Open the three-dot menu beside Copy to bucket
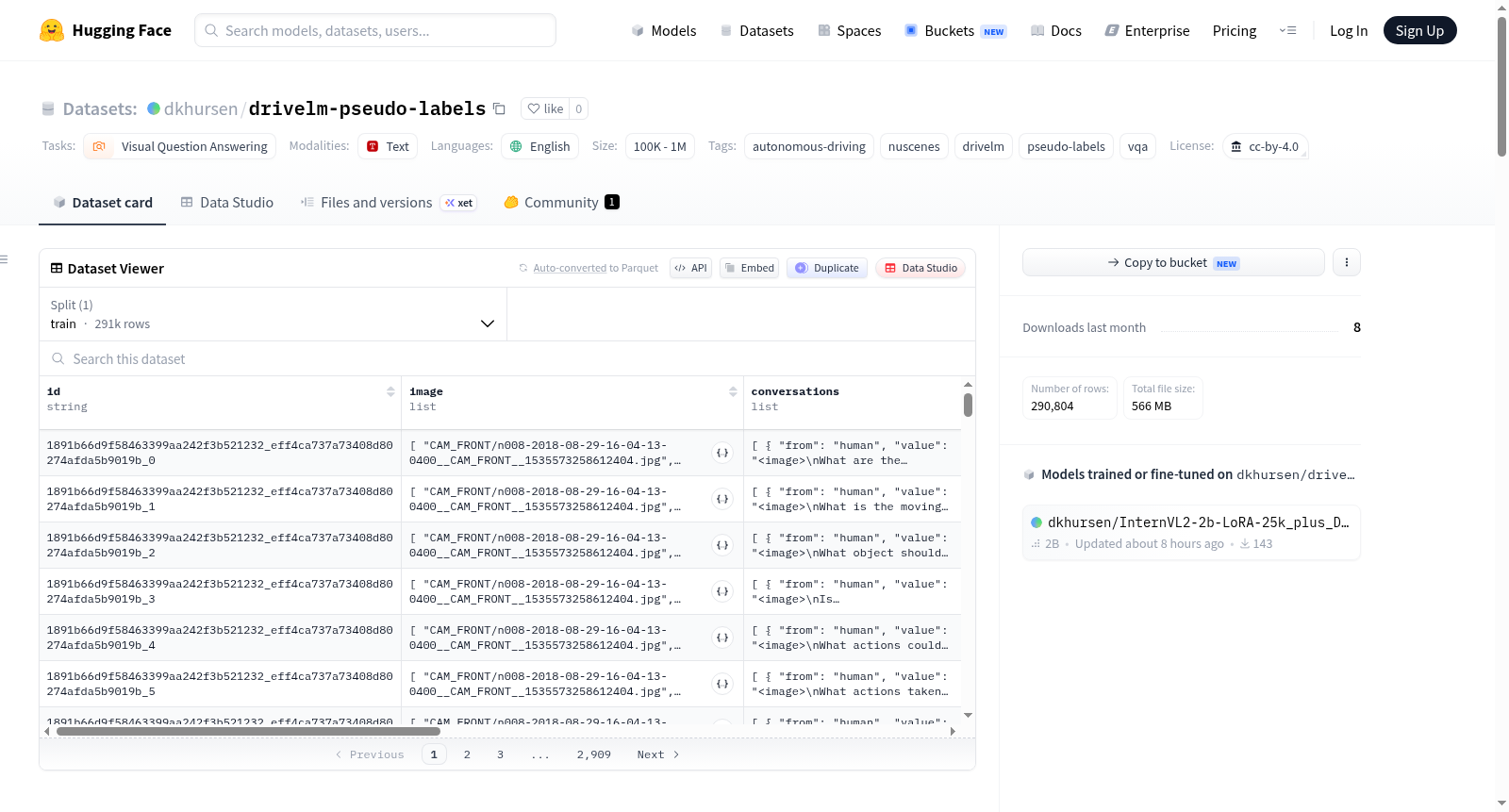Screen dimensions: 1509x812 (1347, 262)
